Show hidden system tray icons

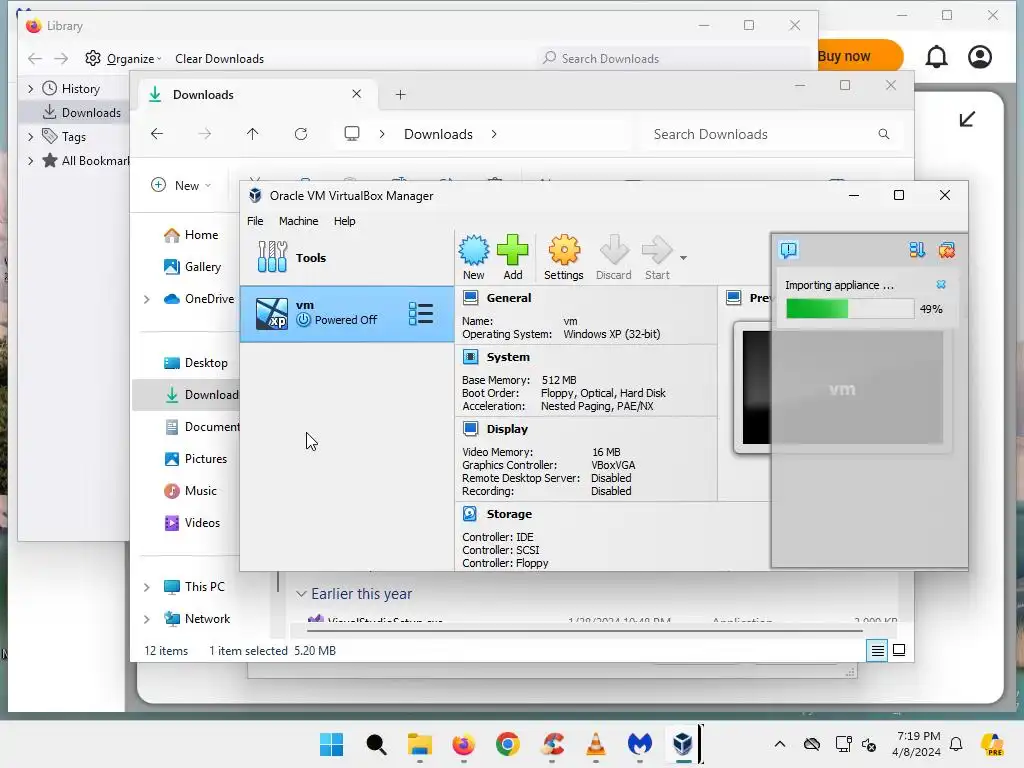pos(780,744)
